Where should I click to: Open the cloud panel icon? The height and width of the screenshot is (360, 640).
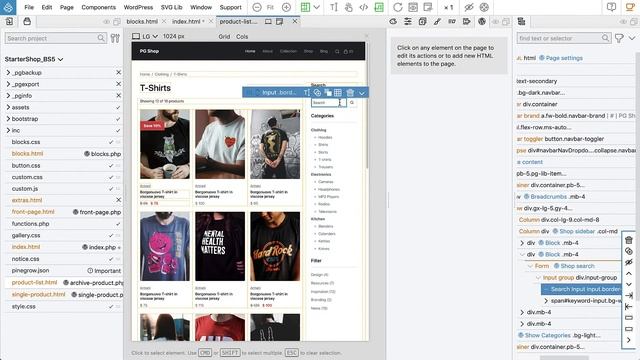393,21
